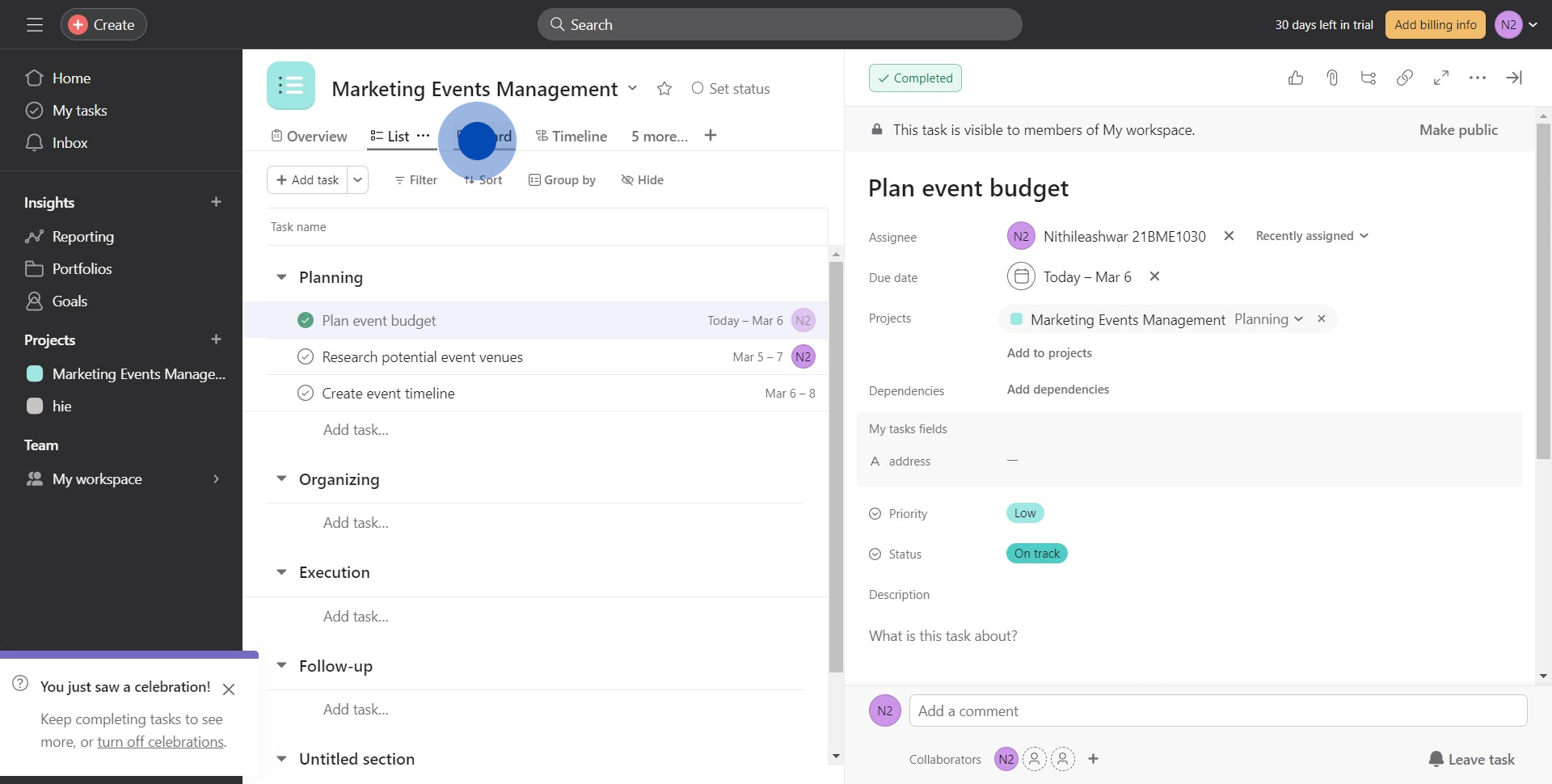This screenshot has height=784, width=1552.
Task: Add a subtask icon
Action: [1369, 78]
